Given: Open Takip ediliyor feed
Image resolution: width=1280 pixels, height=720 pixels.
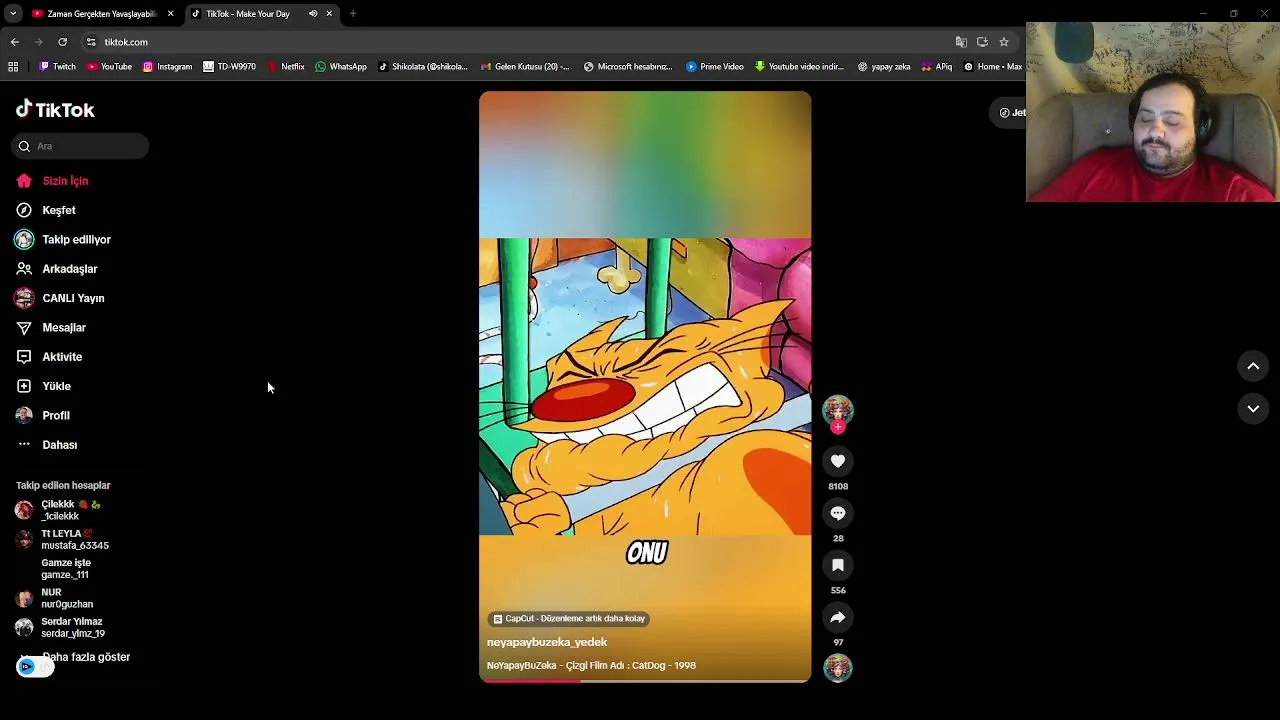Looking at the screenshot, I should pos(63,240).
